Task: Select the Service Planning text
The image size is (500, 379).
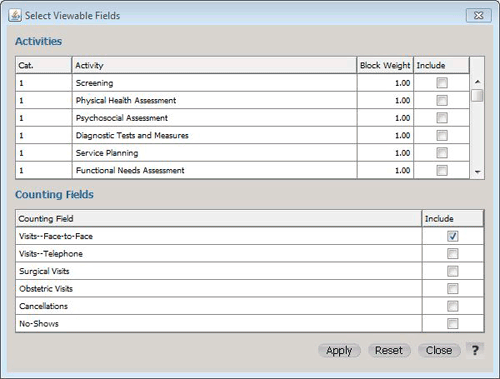Action: (x=107, y=153)
